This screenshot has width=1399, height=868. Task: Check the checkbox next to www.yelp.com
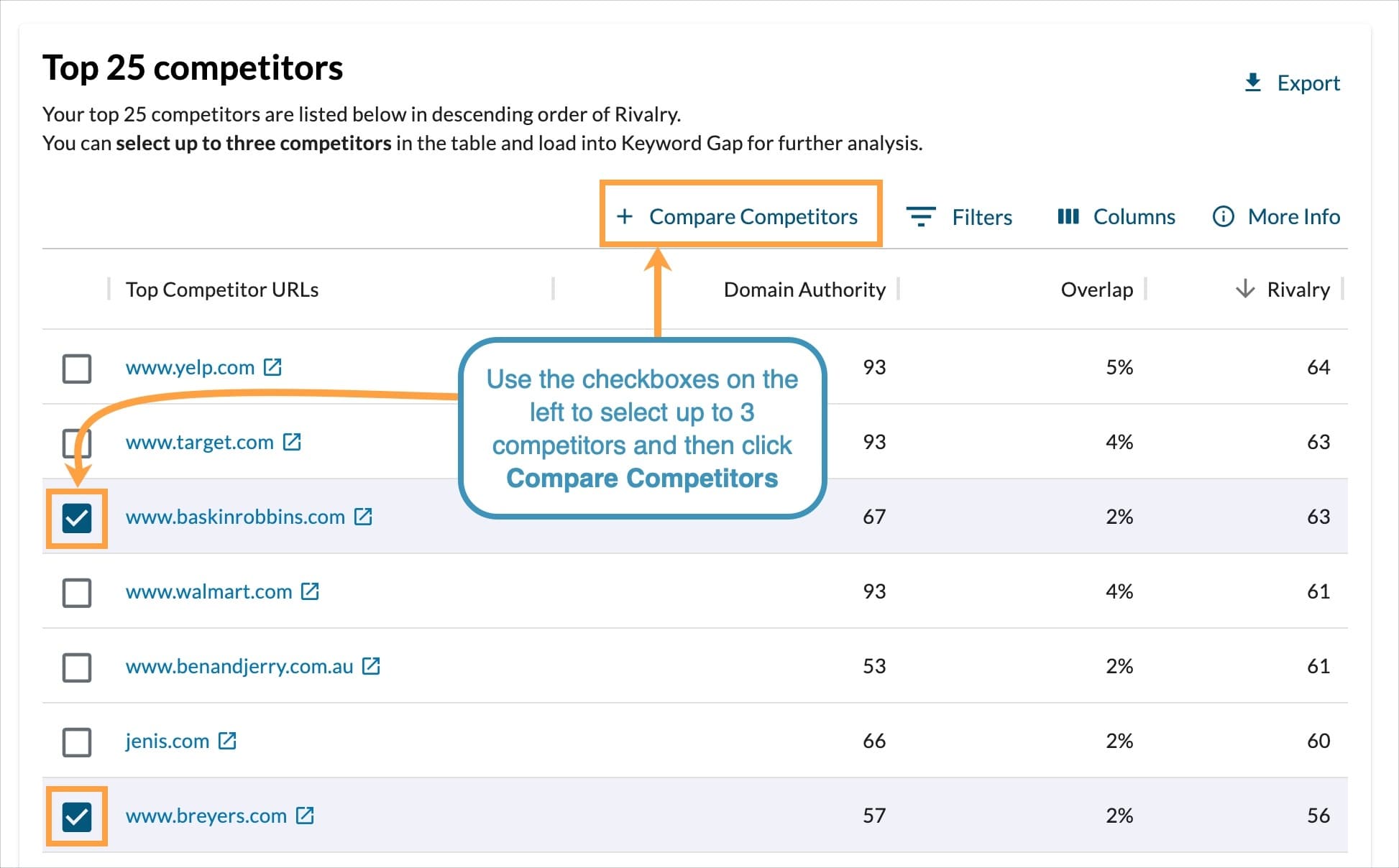click(77, 369)
